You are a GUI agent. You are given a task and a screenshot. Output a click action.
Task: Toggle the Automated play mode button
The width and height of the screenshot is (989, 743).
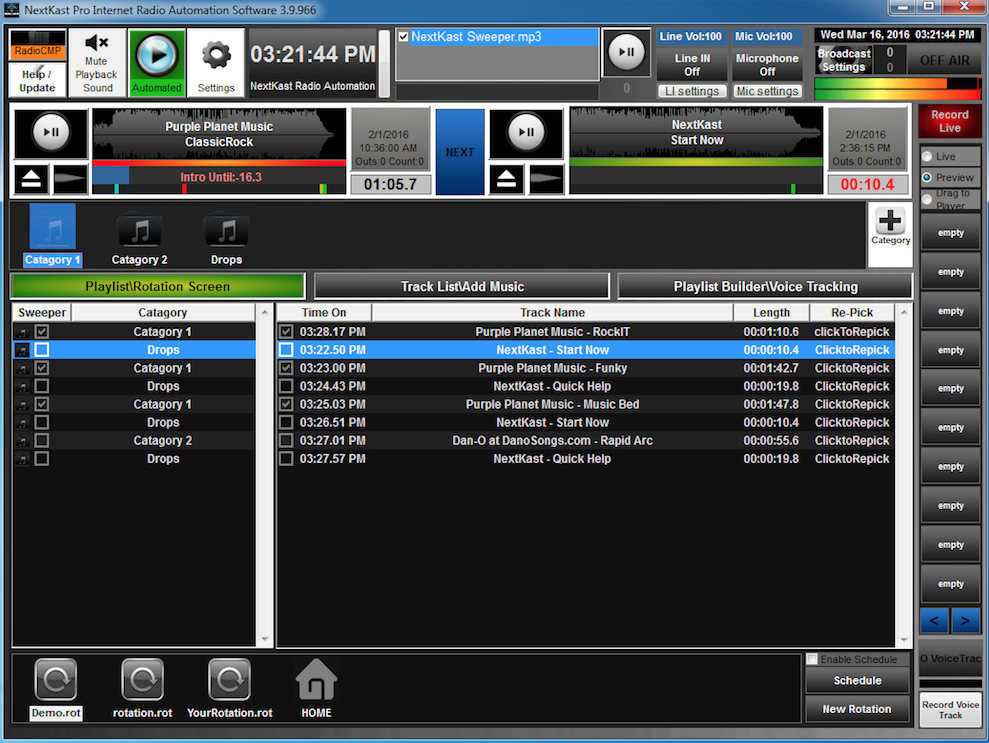157,56
